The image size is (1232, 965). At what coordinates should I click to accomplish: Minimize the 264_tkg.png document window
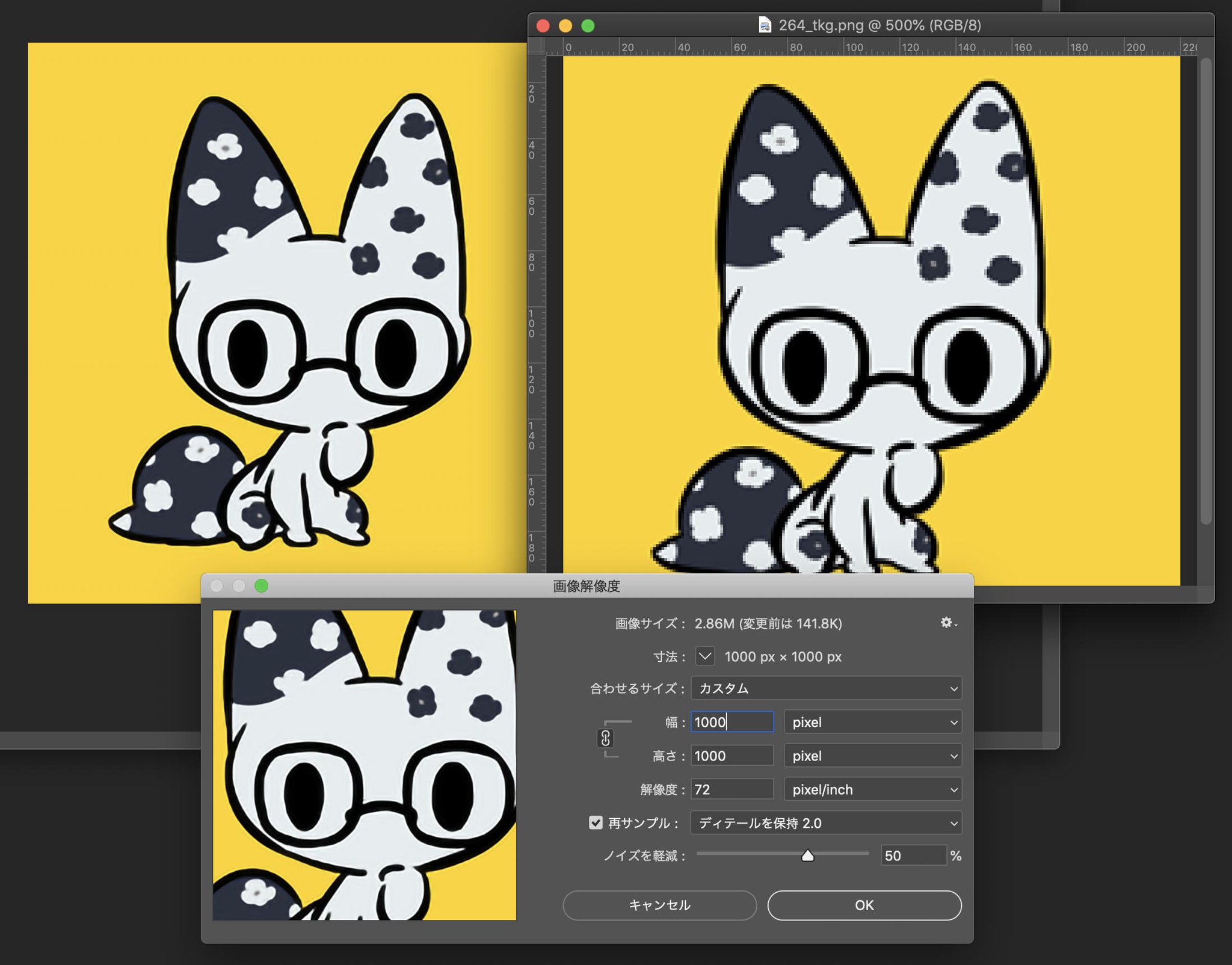pos(565,26)
